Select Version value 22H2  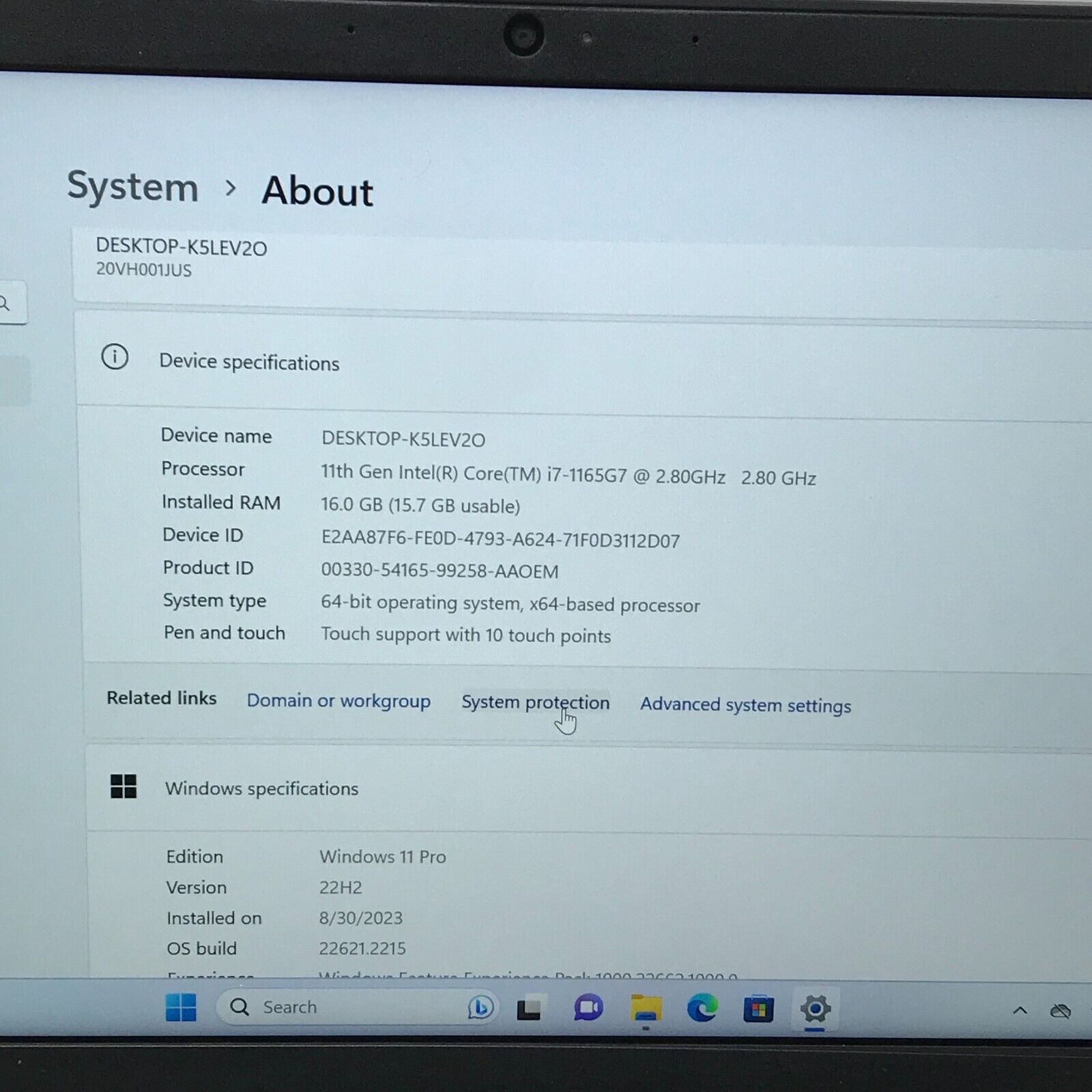341,887
